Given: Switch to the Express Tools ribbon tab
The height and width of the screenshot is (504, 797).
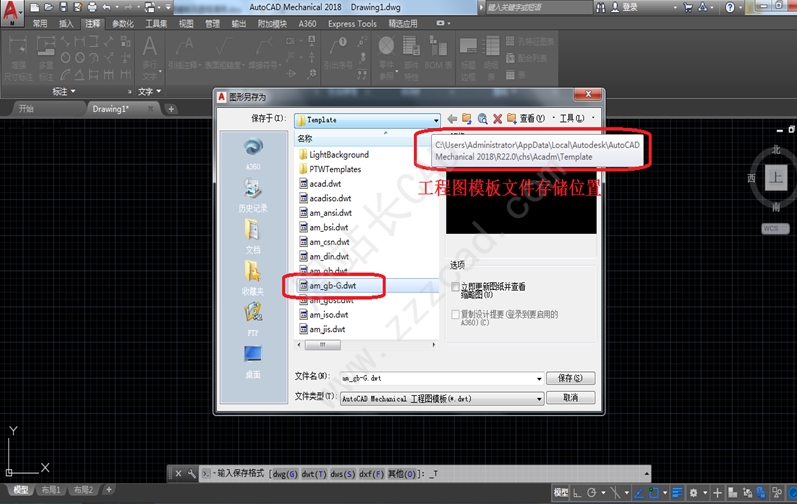Looking at the screenshot, I should 352,23.
